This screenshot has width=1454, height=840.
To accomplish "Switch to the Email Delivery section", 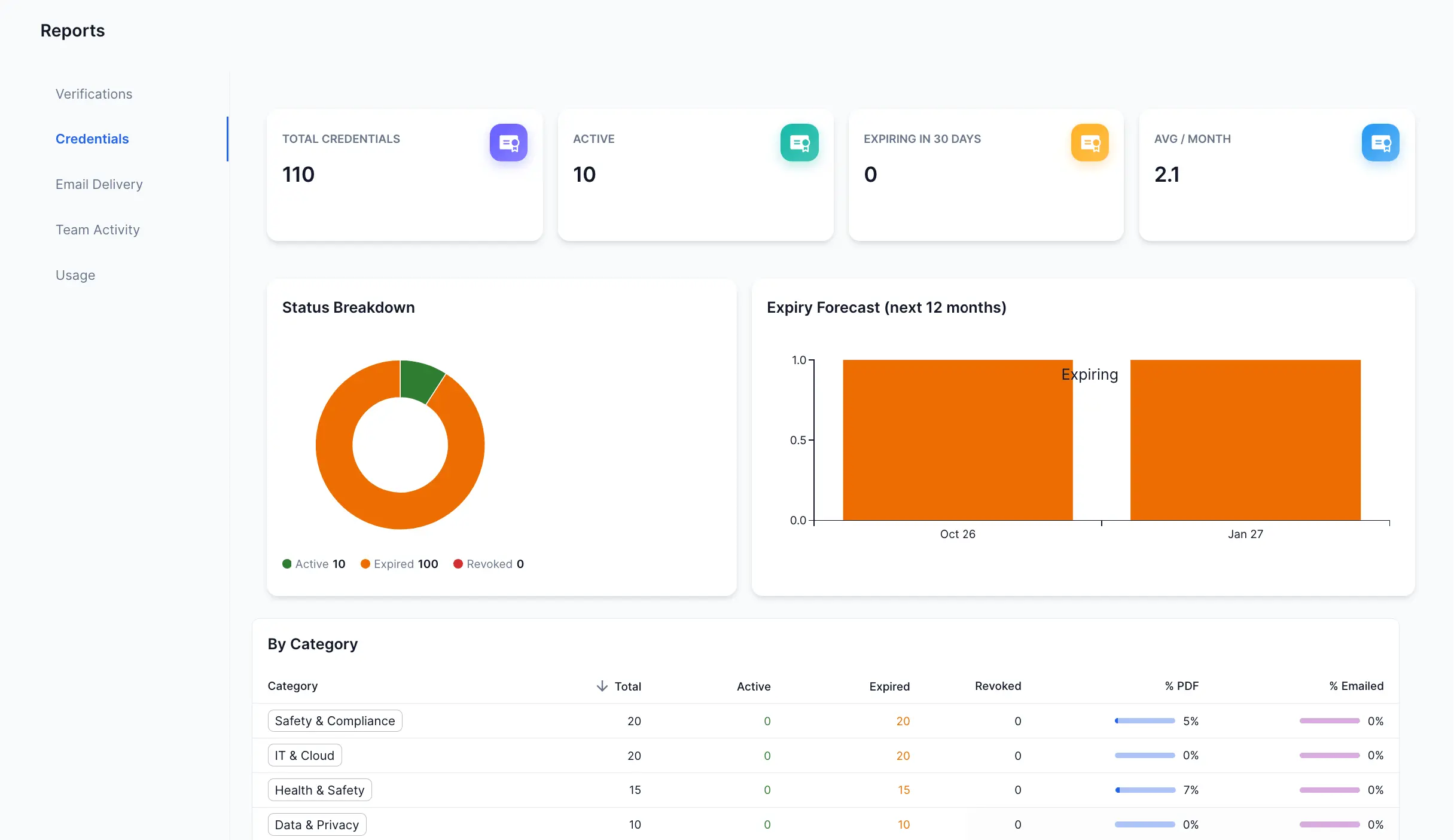I will pyautogui.click(x=99, y=184).
